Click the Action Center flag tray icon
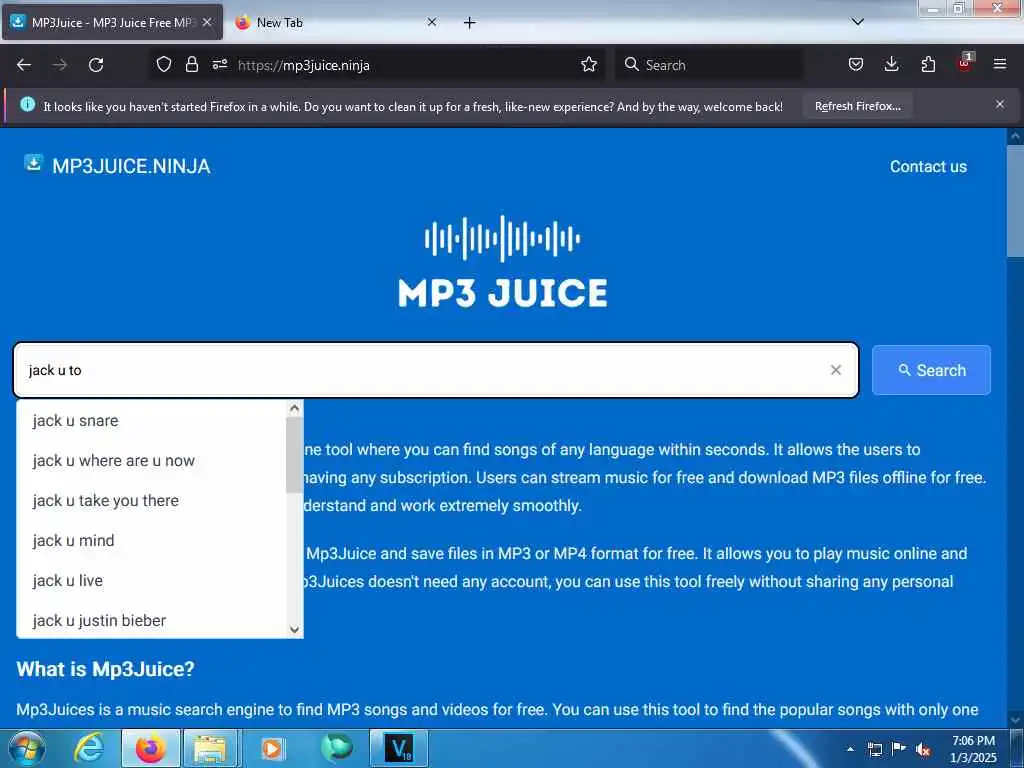 899,749
